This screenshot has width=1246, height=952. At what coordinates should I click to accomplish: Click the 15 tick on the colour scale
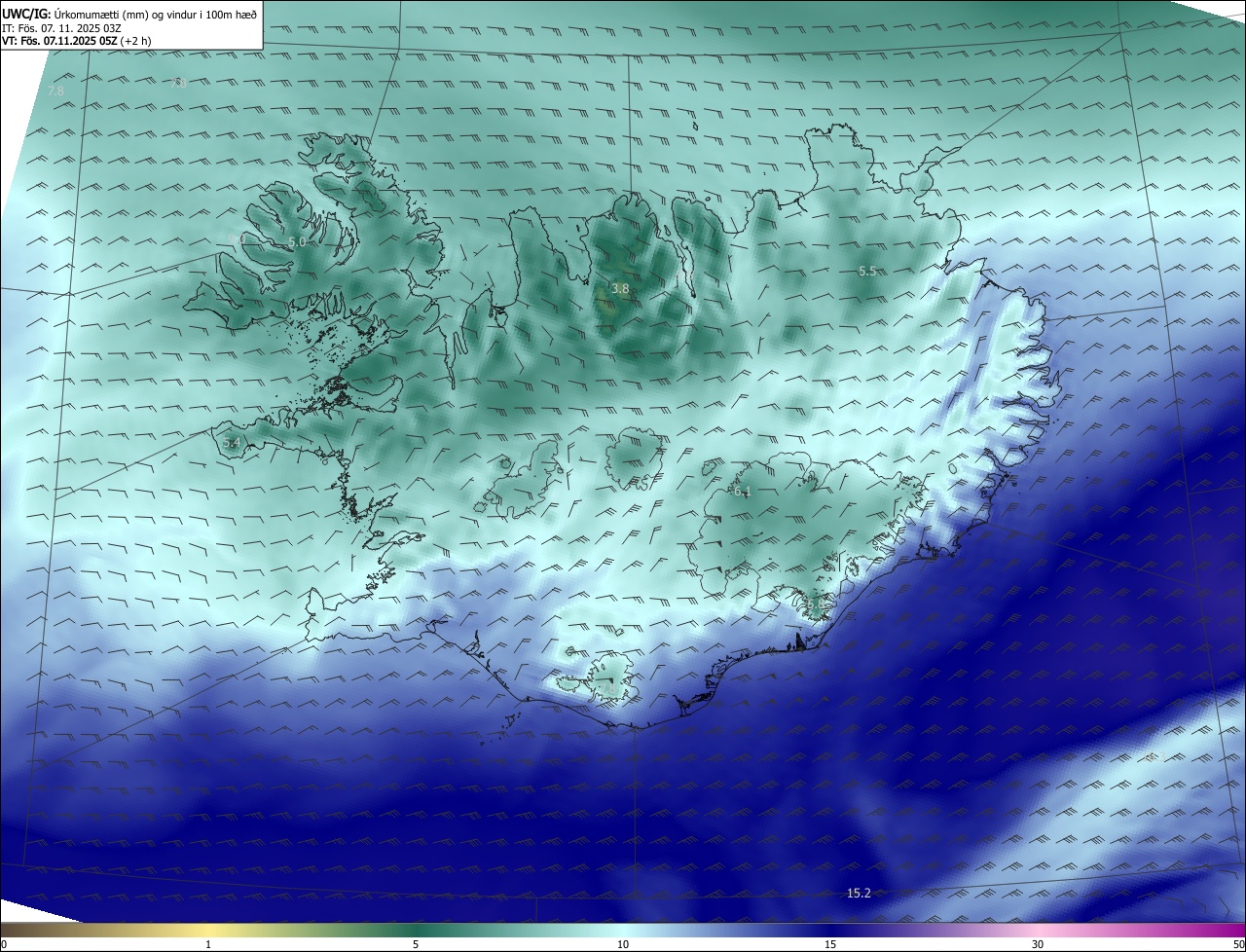830,944
